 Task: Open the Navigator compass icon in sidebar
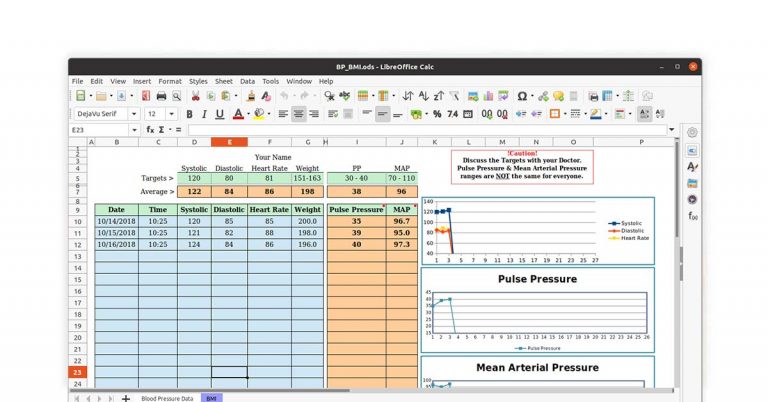(x=692, y=199)
